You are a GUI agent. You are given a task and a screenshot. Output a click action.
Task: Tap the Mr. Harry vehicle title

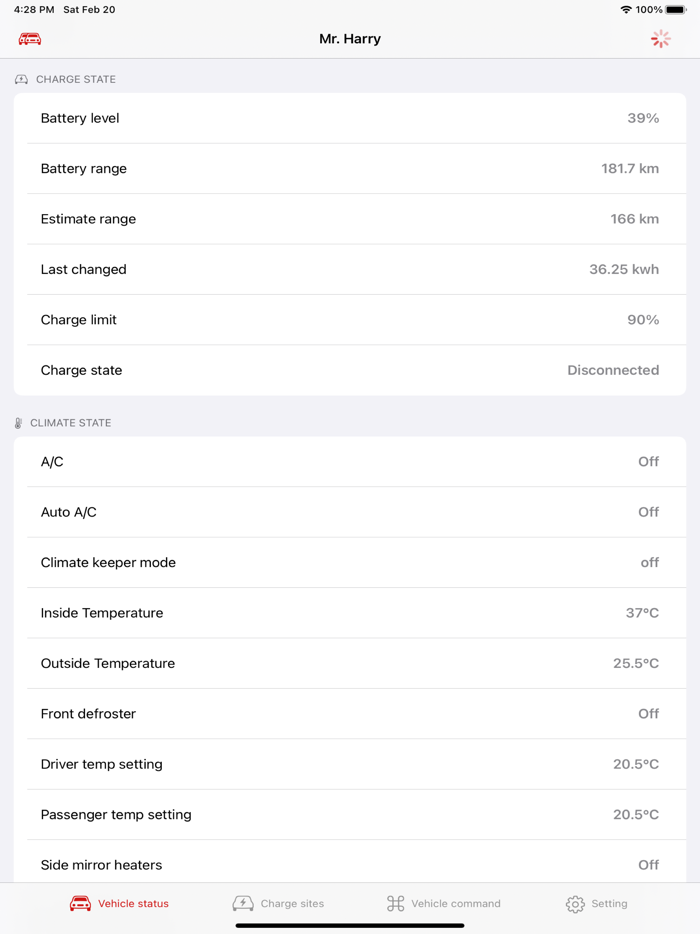click(350, 39)
